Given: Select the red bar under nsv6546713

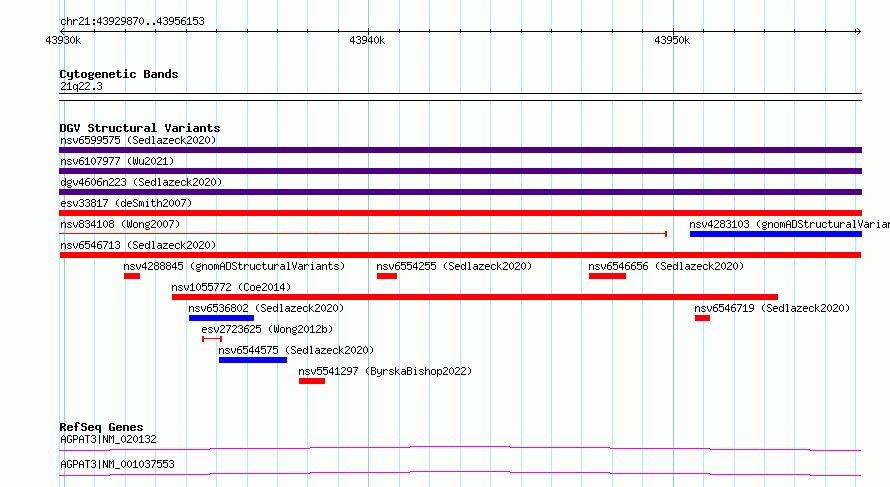Looking at the screenshot, I should pyautogui.click(x=460, y=255).
